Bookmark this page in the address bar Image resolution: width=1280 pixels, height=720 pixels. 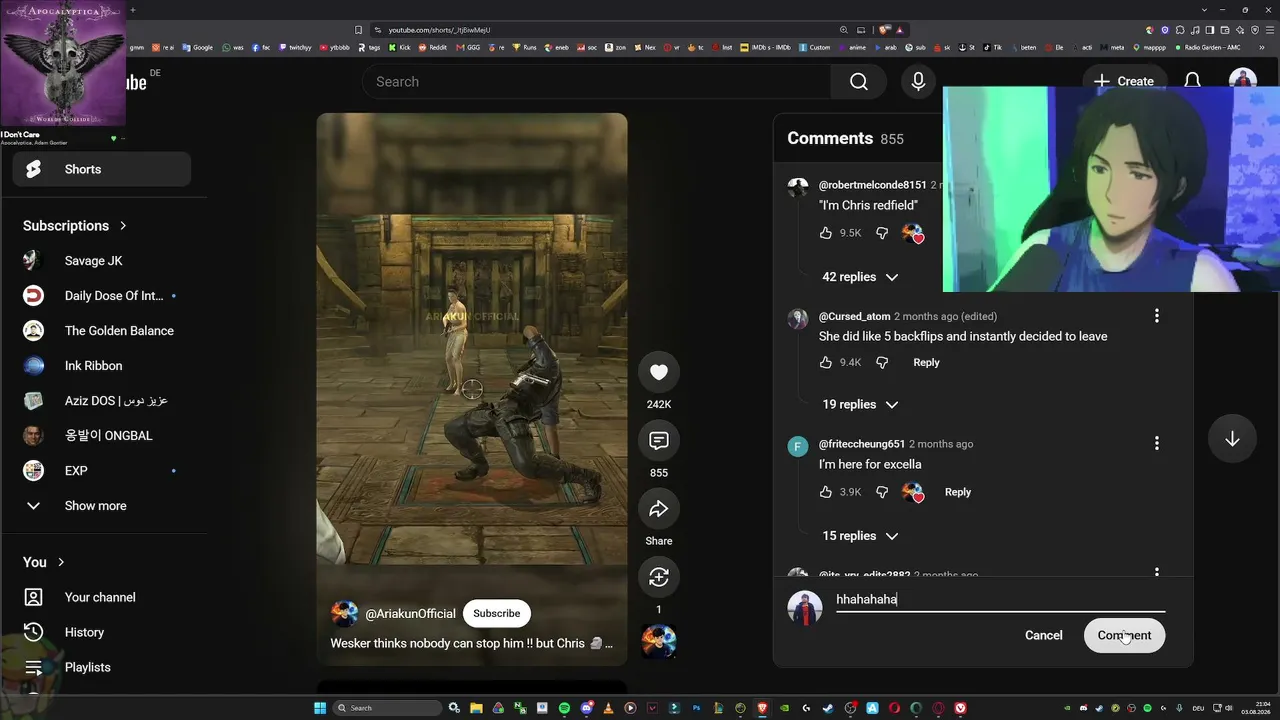coord(358,30)
